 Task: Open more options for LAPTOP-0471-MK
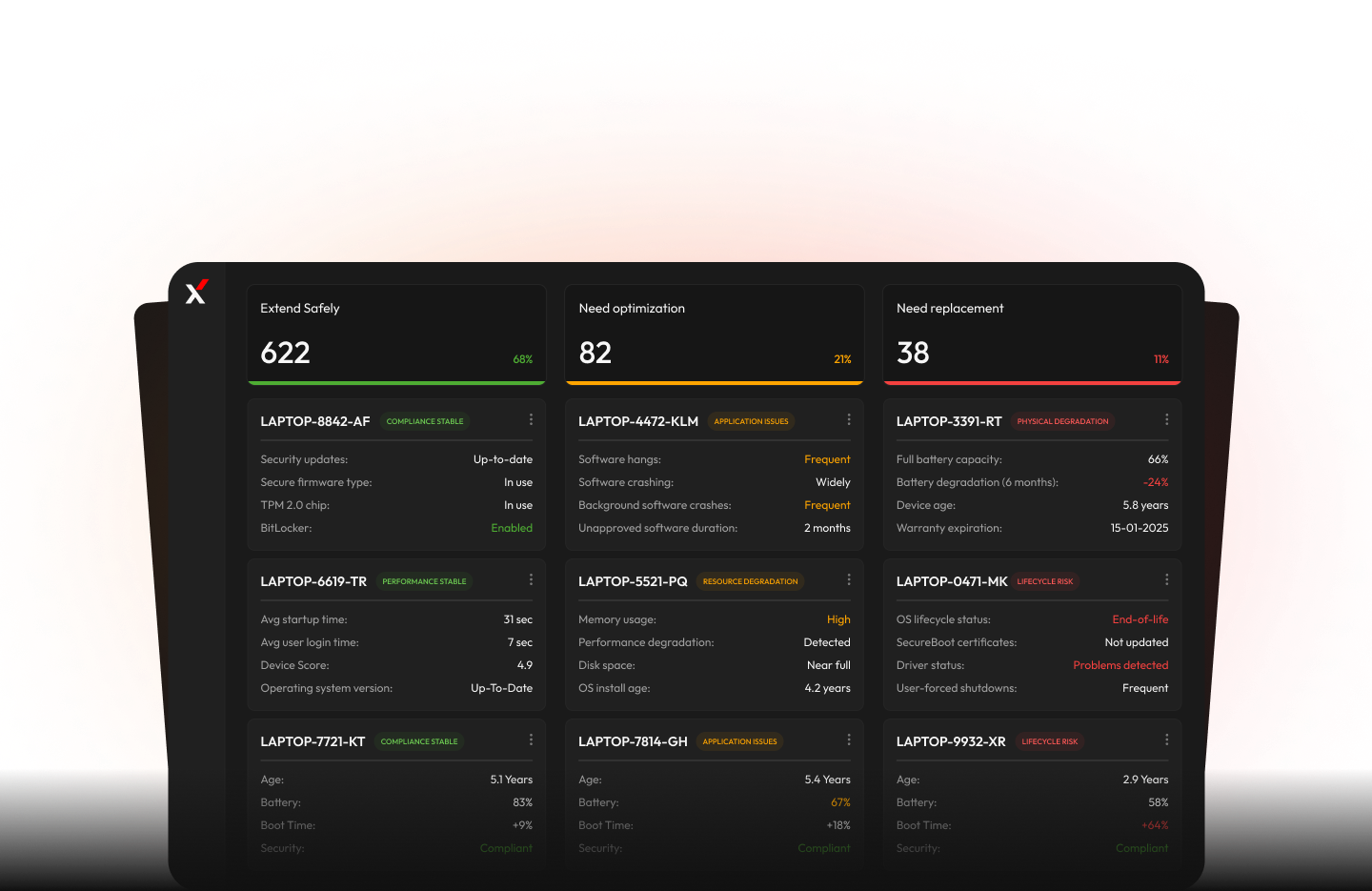tap(1166, 580)
